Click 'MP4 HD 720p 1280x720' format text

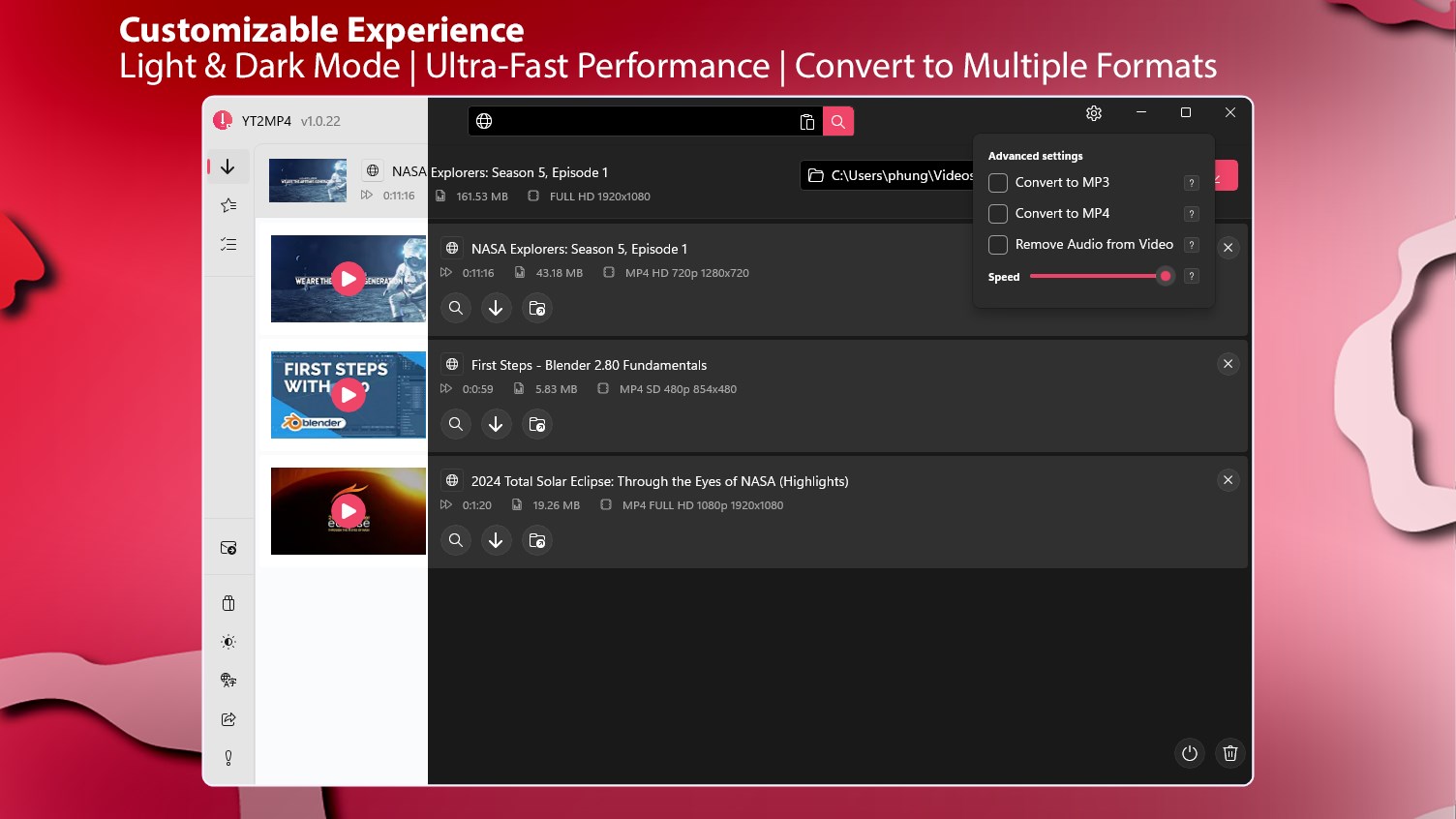coord(687,273)
